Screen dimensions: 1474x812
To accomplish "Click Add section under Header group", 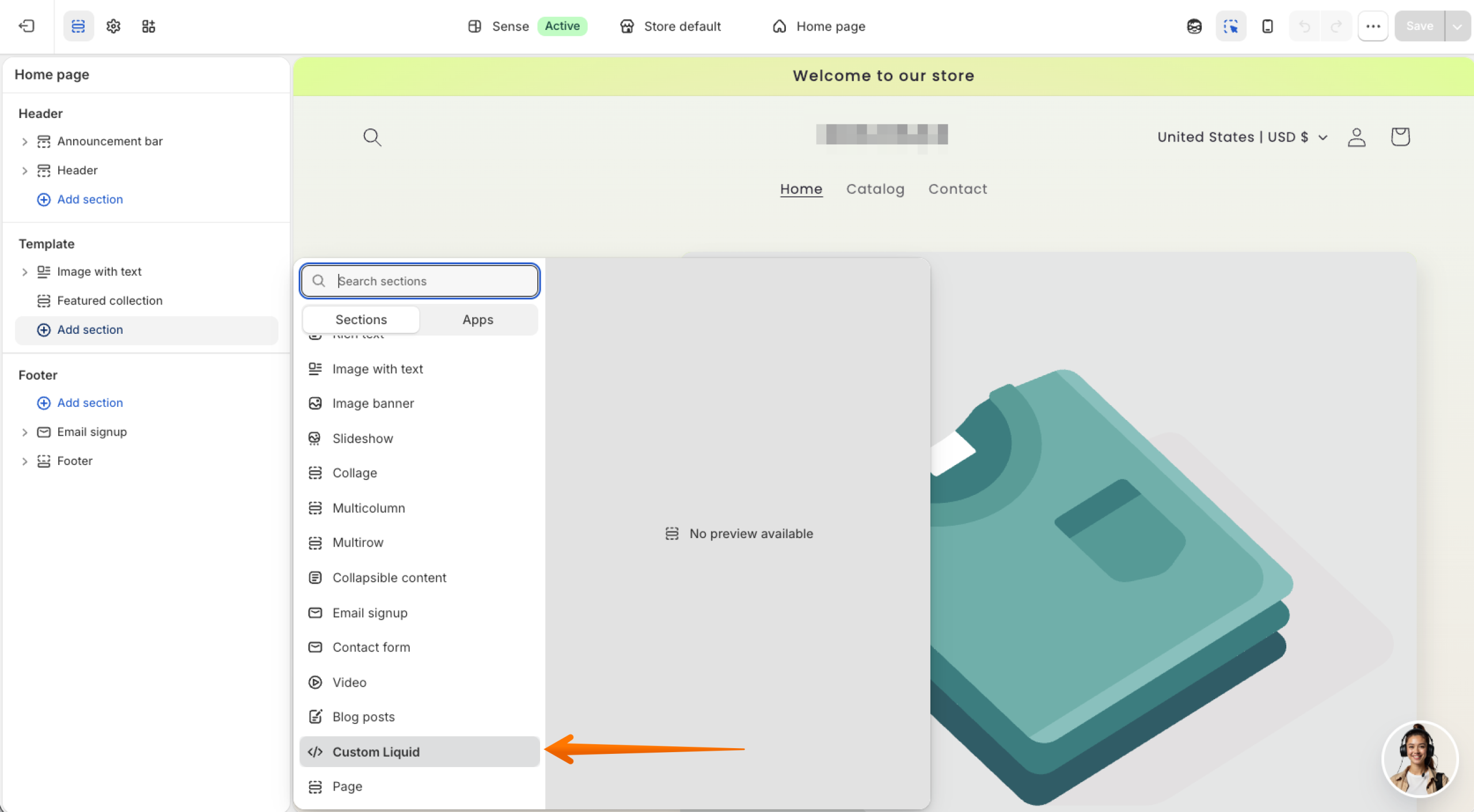I will click(80, 200).
